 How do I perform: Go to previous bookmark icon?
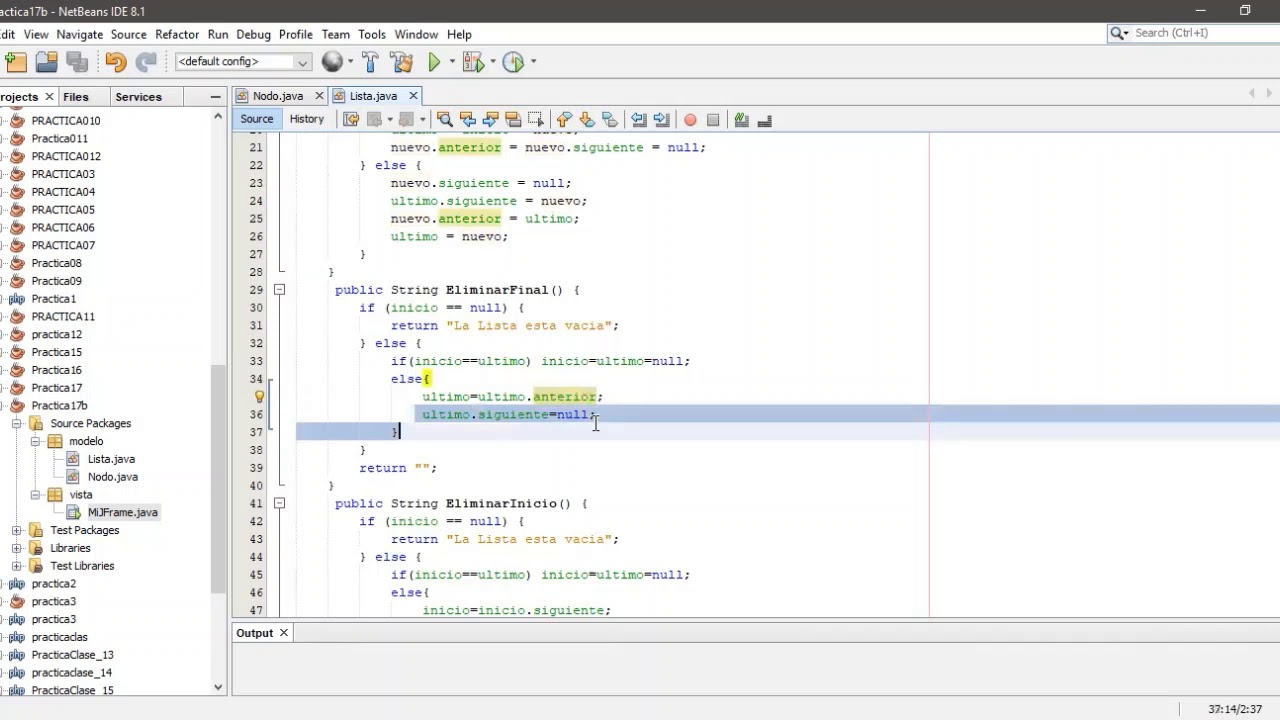[564, 120]
